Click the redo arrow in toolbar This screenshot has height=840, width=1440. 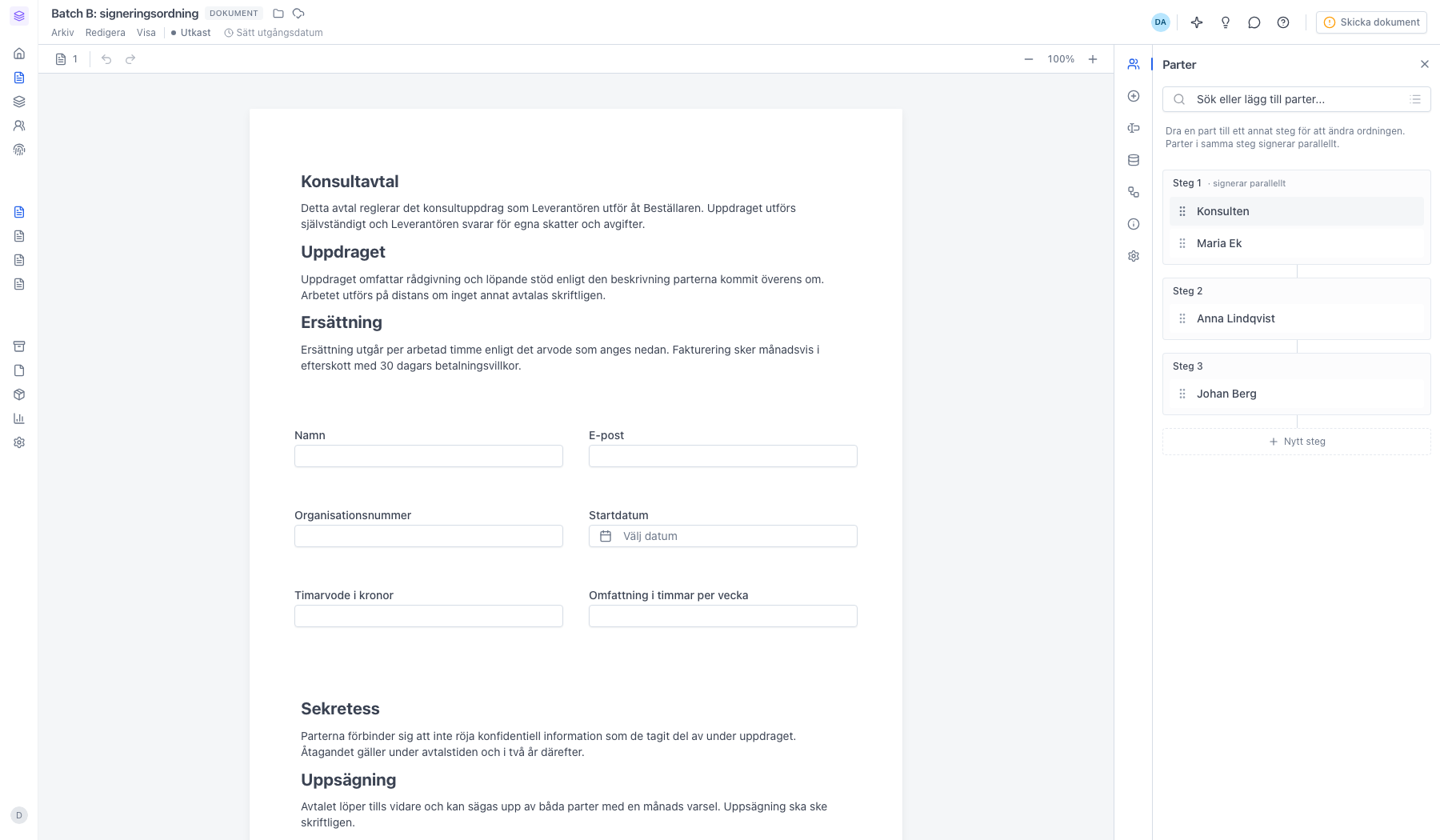(x=130, y=59)
